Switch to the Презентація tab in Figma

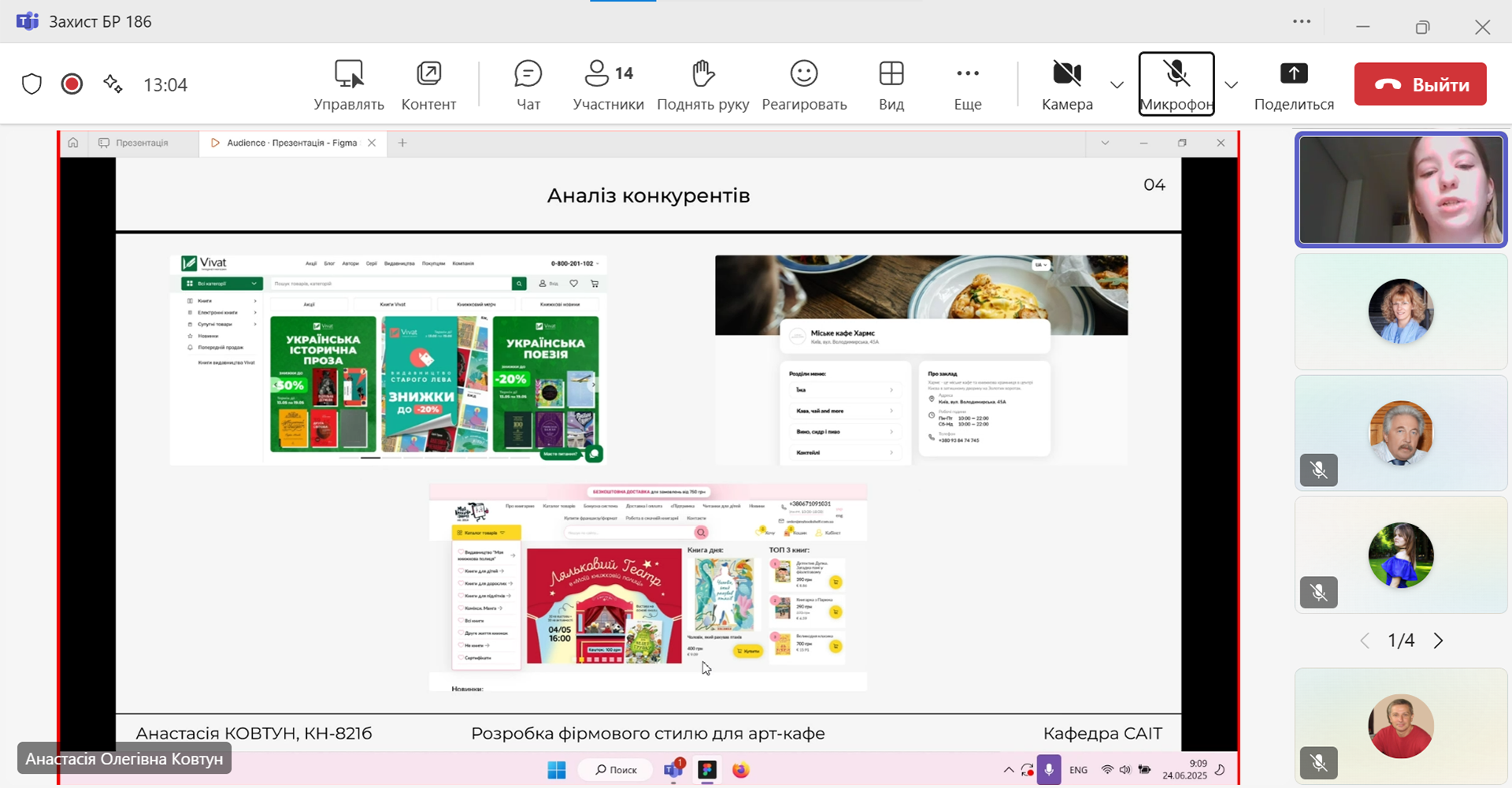142,143
